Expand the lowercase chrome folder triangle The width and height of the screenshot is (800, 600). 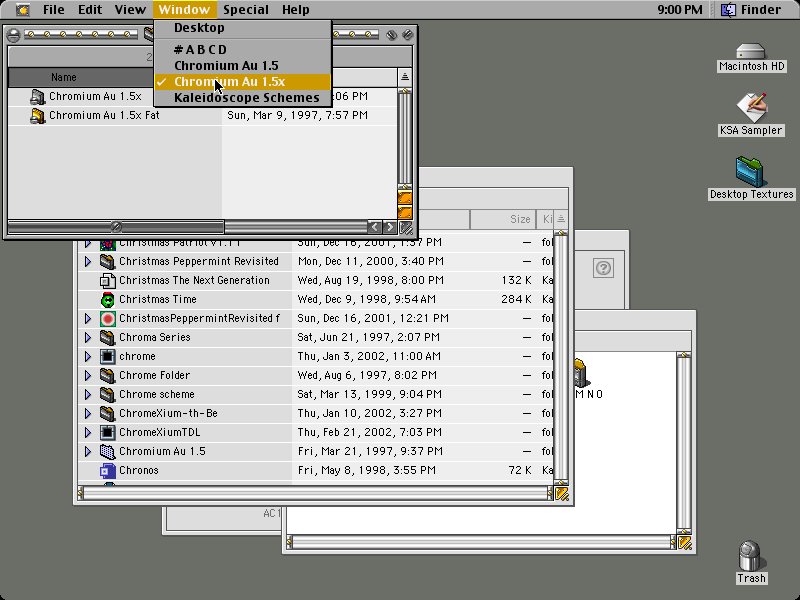[x=88, y=357]
